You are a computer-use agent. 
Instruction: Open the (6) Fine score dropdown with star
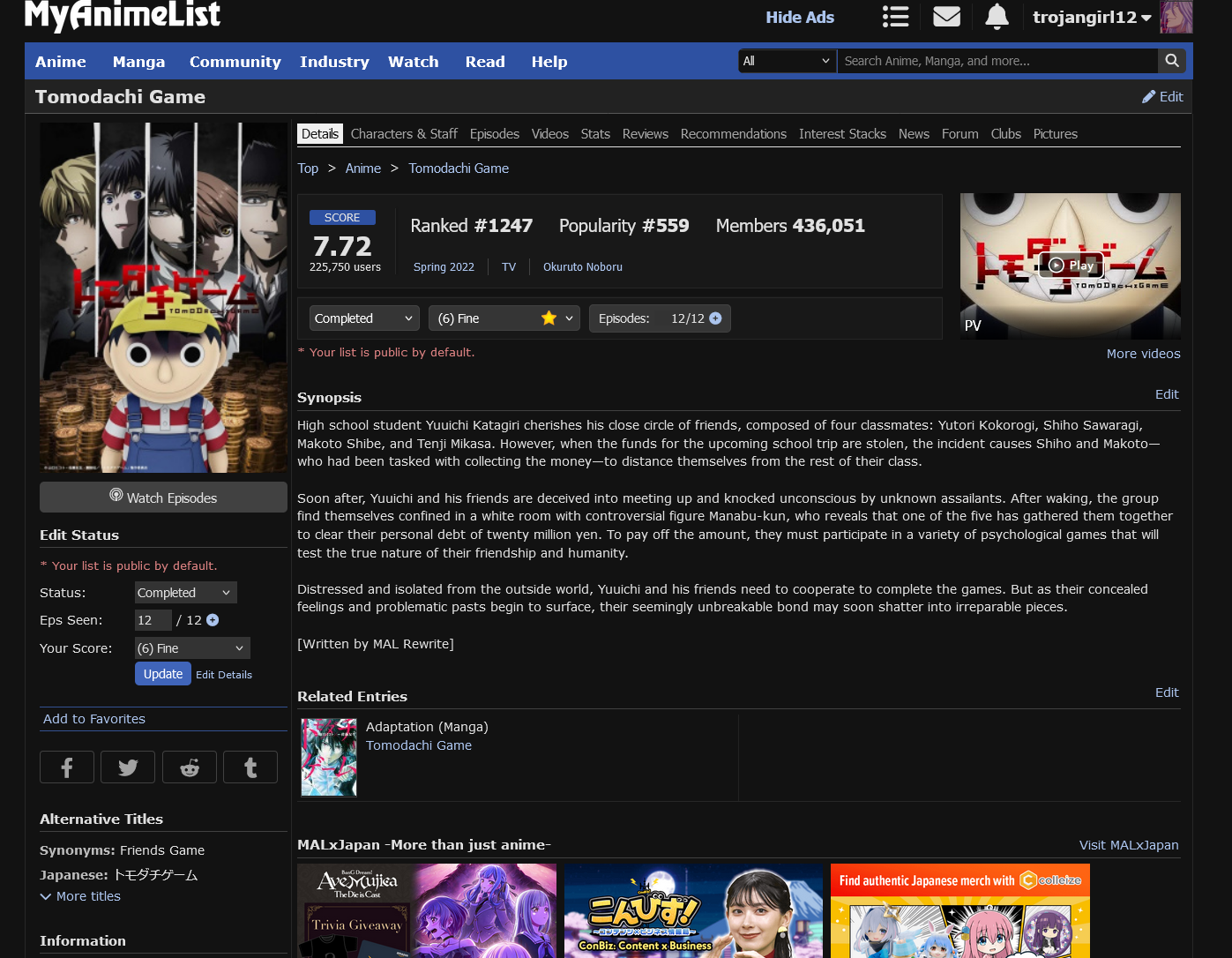[x=504, y=318]
